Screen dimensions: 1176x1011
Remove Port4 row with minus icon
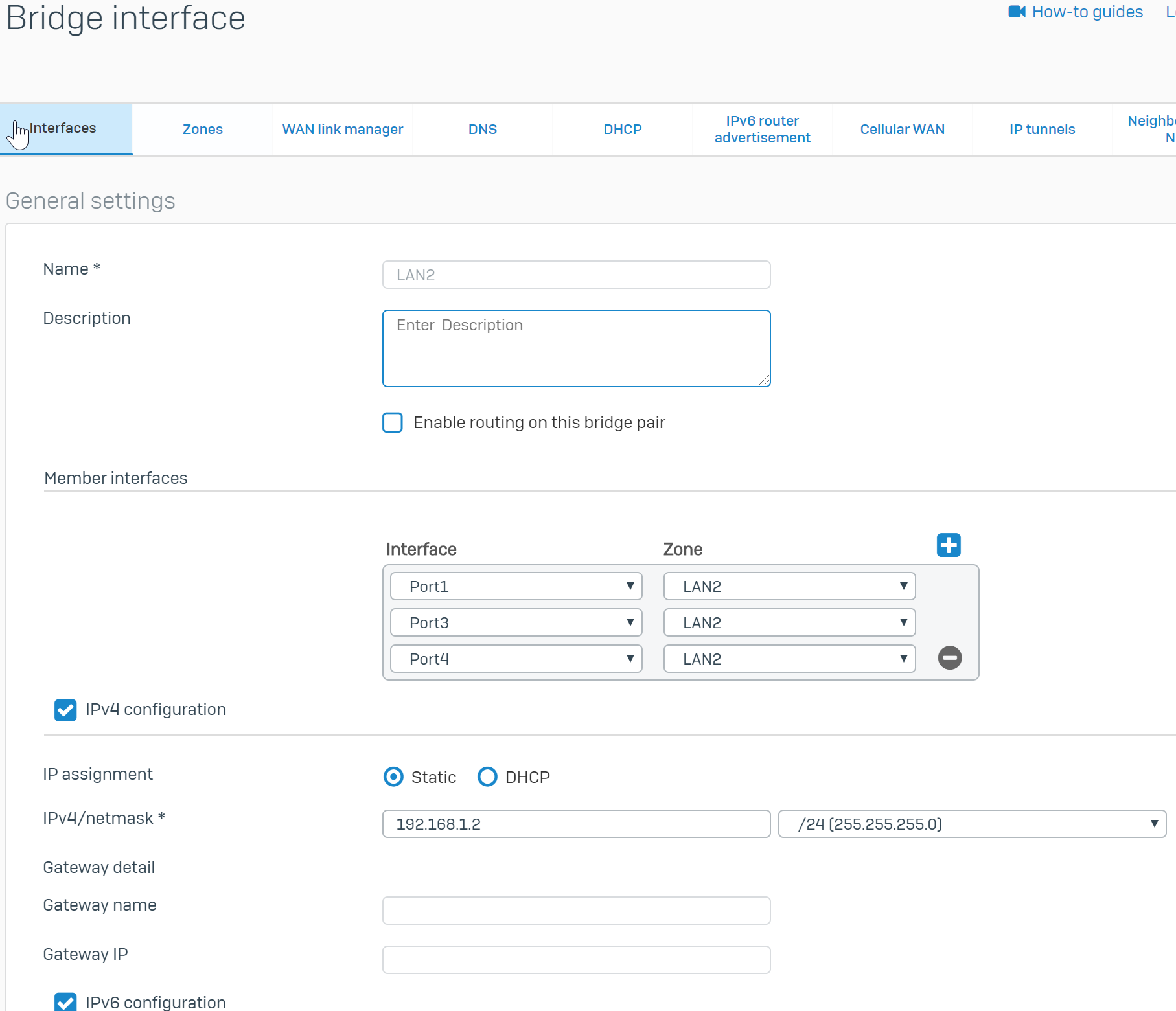pos(950,658)
